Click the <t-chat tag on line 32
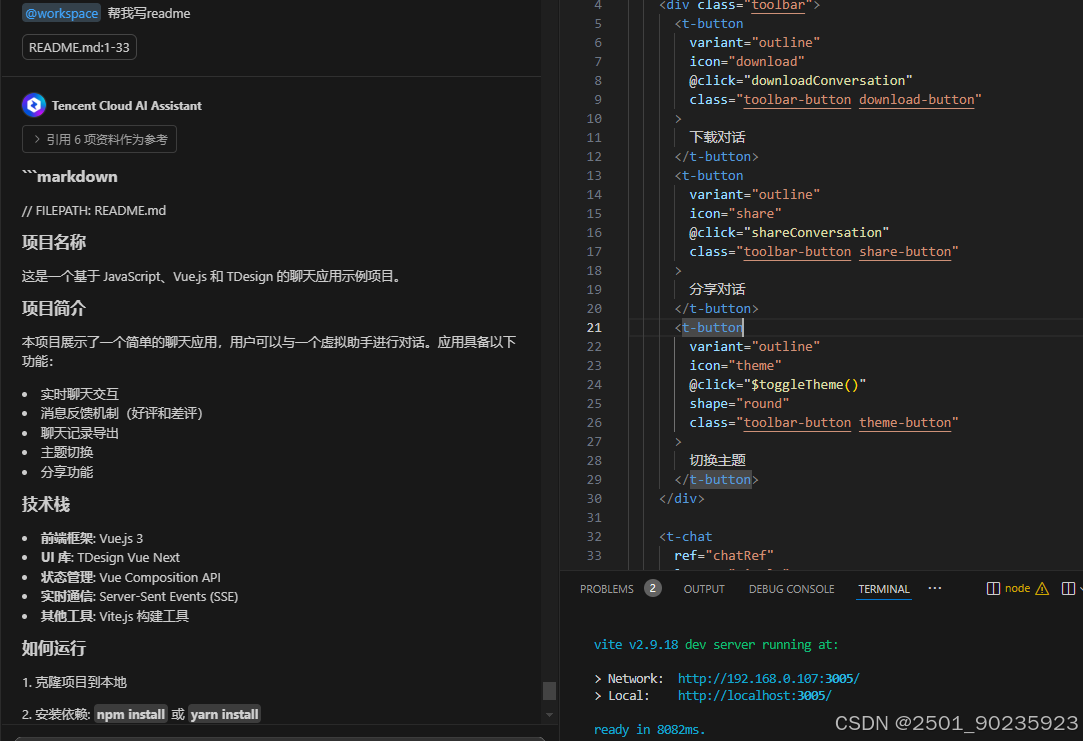 685,537
